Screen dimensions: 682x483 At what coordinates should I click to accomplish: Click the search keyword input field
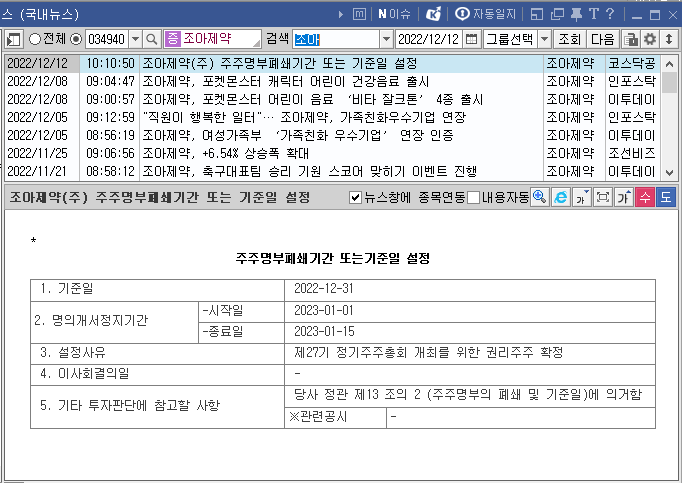pos(336,40)
